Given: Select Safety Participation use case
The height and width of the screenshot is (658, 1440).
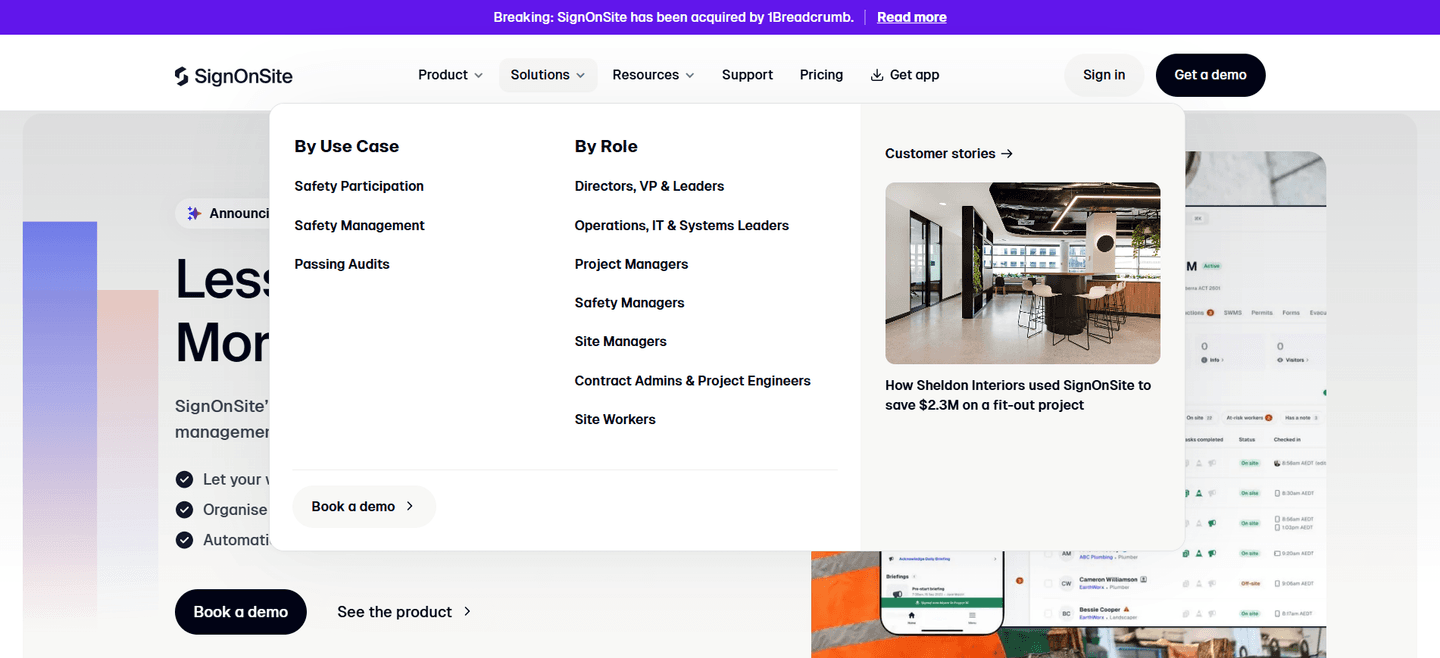Looking at the screenshot, I should coord(359,186).
